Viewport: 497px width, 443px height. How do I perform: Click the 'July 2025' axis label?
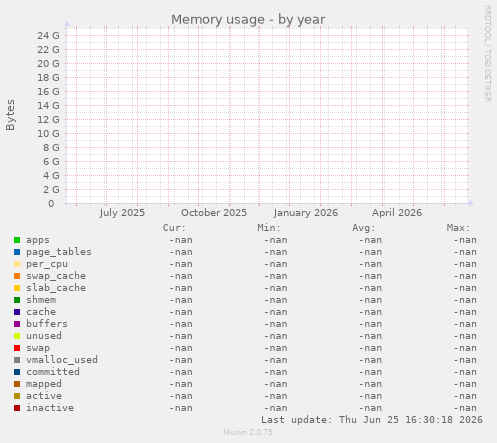point(122,213)
